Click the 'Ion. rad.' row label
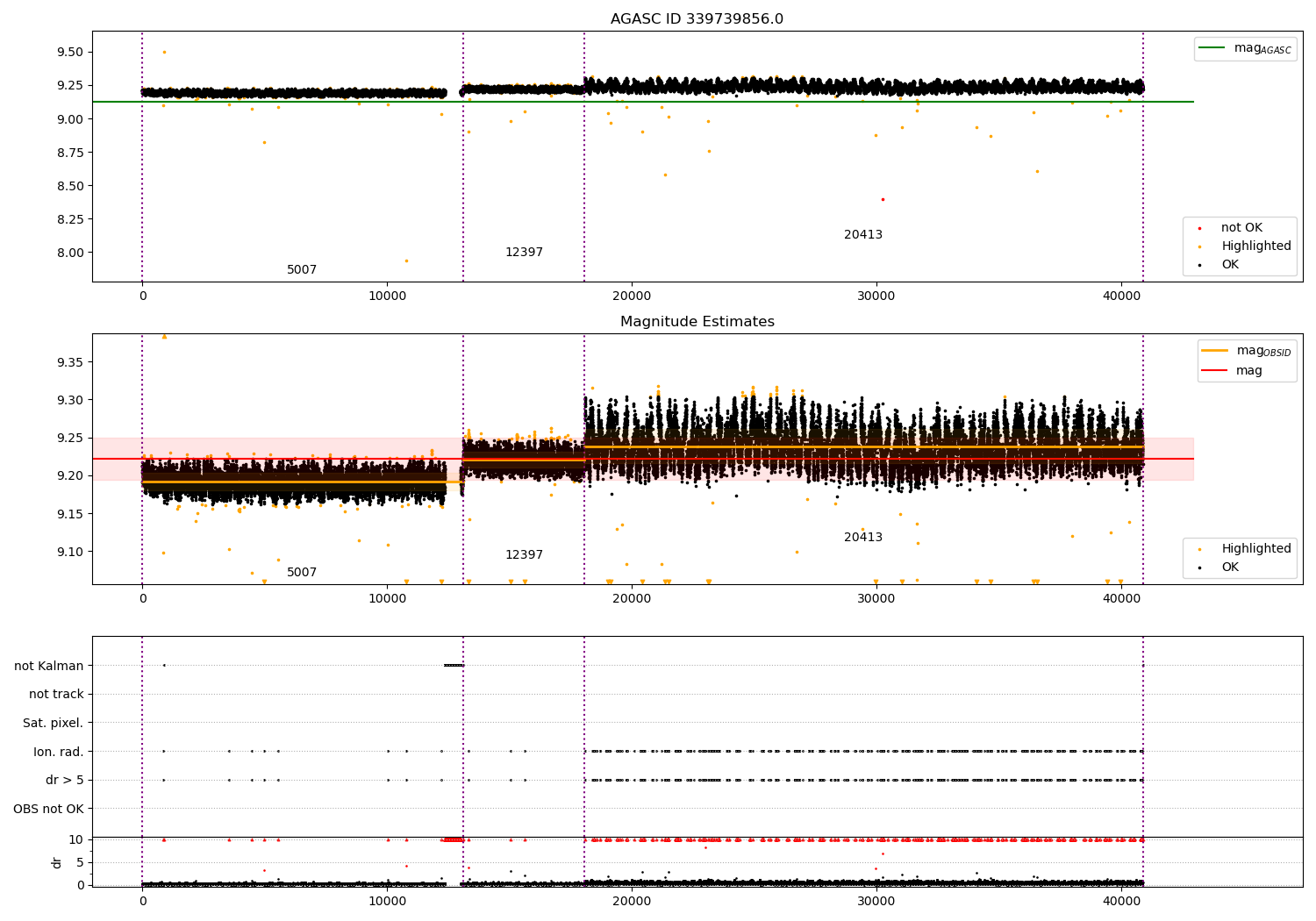 (x=59, y=753)
